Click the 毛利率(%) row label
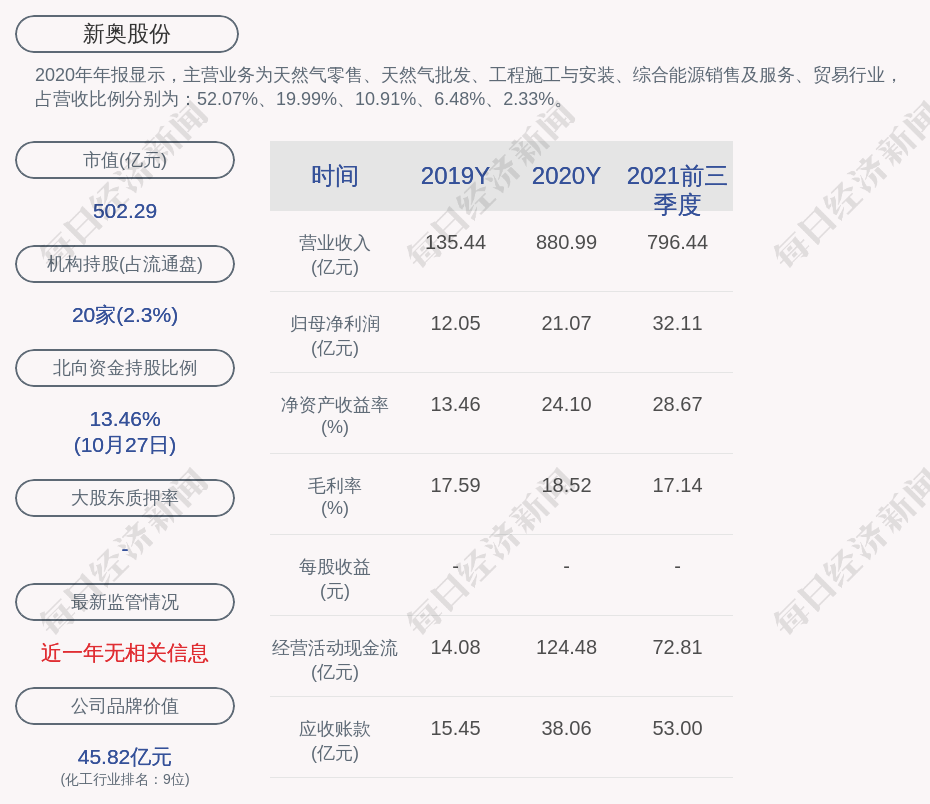 335,497
